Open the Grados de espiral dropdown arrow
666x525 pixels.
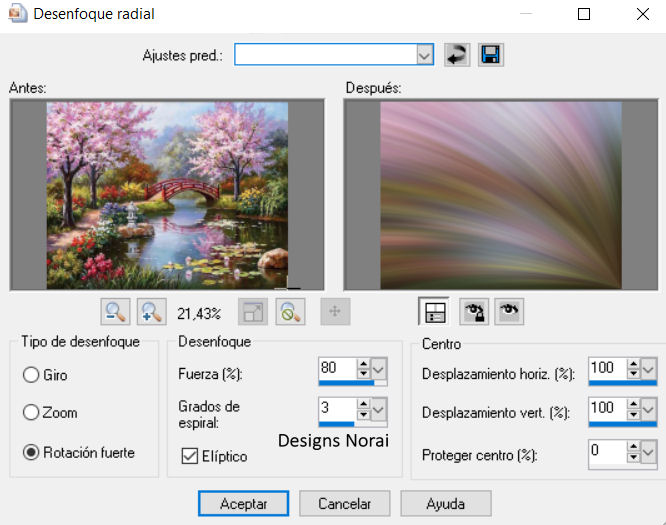(x=378, y=409)
